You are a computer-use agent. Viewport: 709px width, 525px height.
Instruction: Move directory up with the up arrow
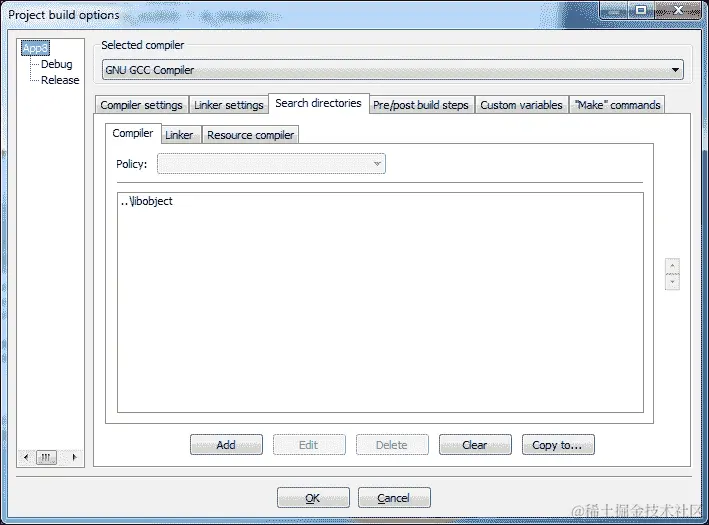672,265
